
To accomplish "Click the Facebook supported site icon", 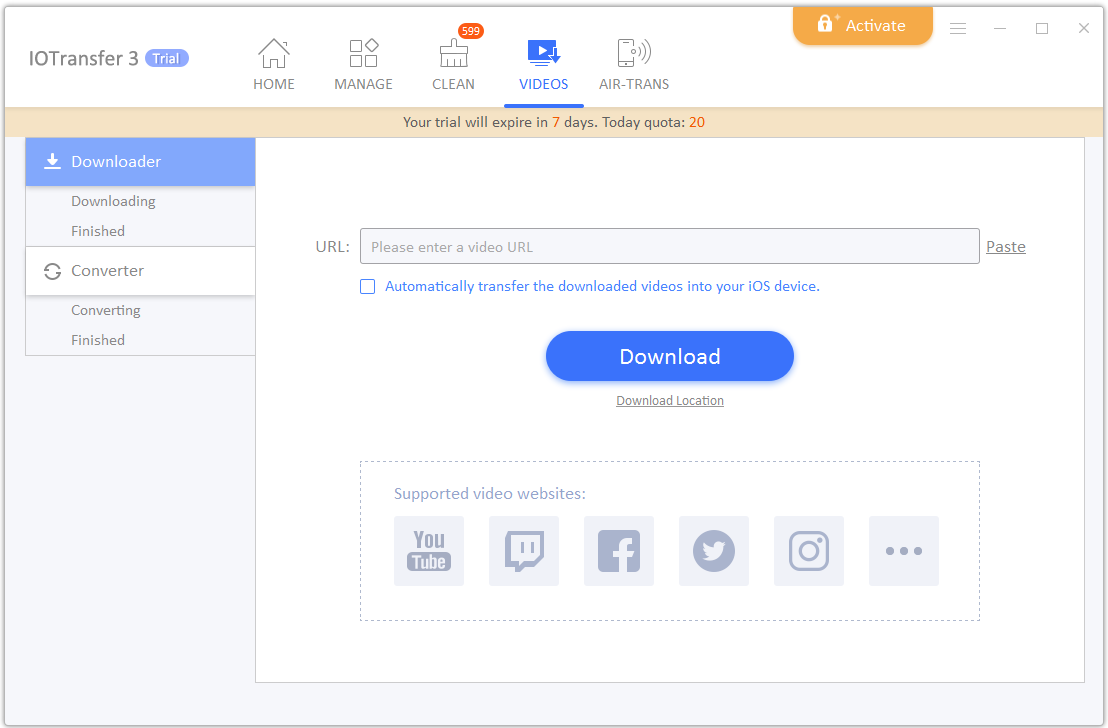I will point(619,551).
